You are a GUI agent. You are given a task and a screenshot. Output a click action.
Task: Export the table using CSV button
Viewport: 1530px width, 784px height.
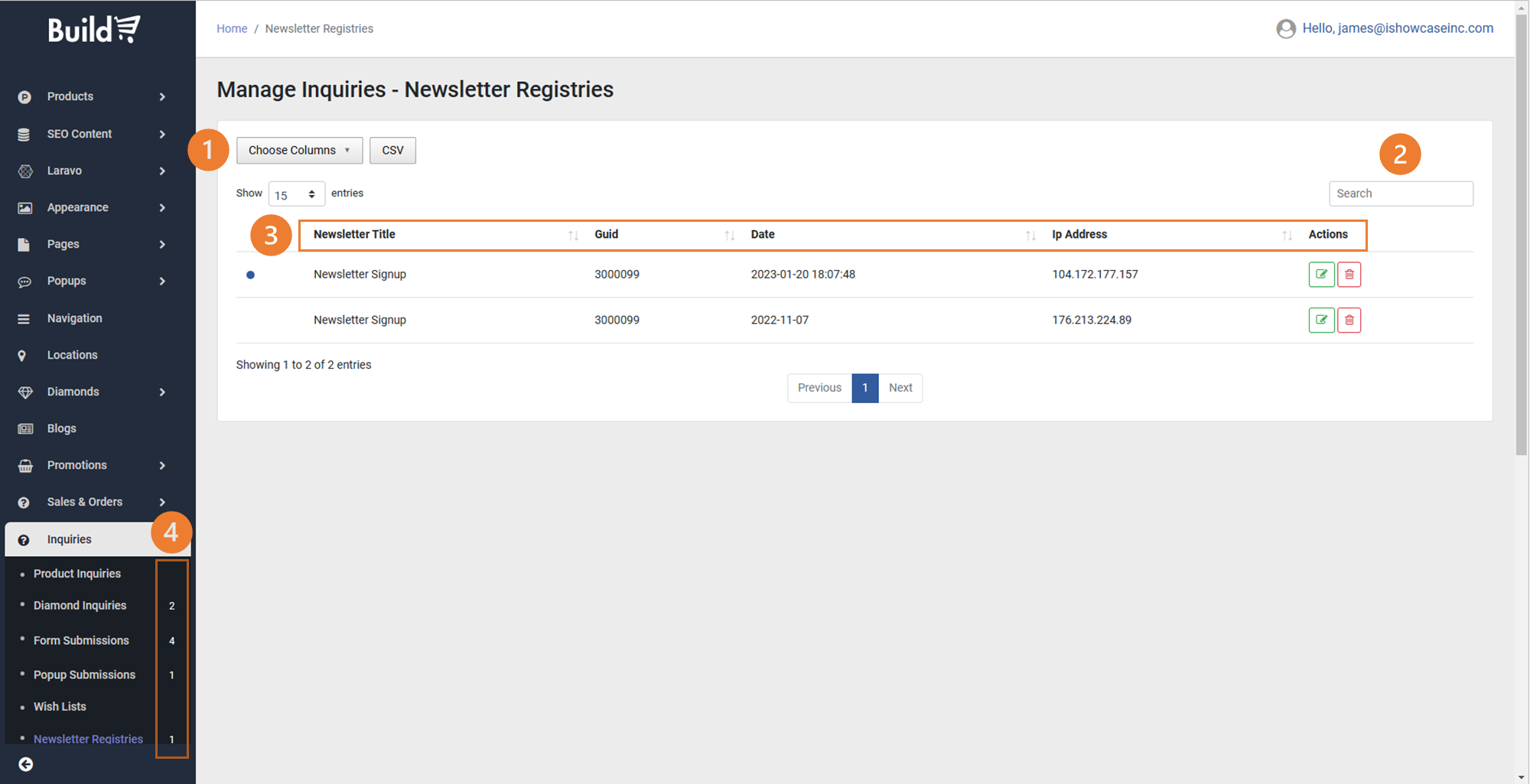[392, 151]
